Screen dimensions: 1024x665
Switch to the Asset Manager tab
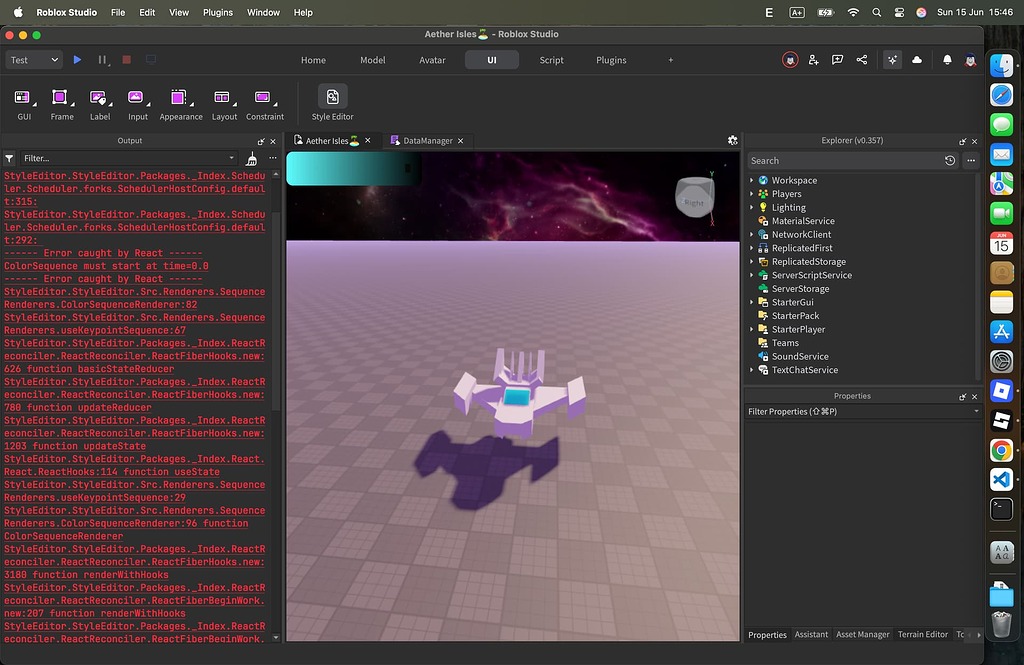(863, 634)
